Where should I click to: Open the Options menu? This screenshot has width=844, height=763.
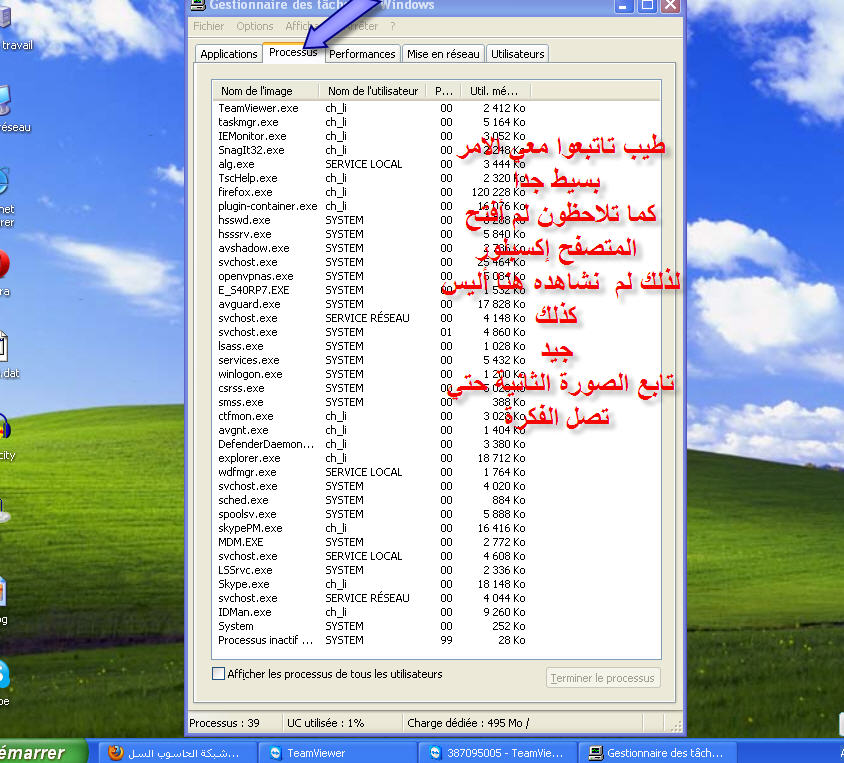[x=255, y=26]
